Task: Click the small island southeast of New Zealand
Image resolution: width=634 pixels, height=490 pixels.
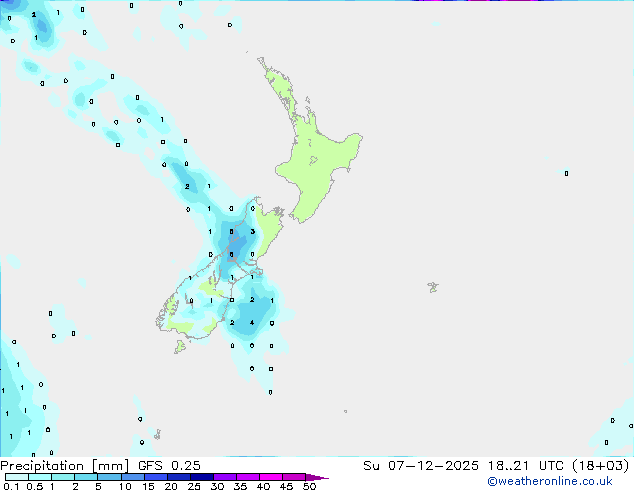Action: [x=345, y=410]
